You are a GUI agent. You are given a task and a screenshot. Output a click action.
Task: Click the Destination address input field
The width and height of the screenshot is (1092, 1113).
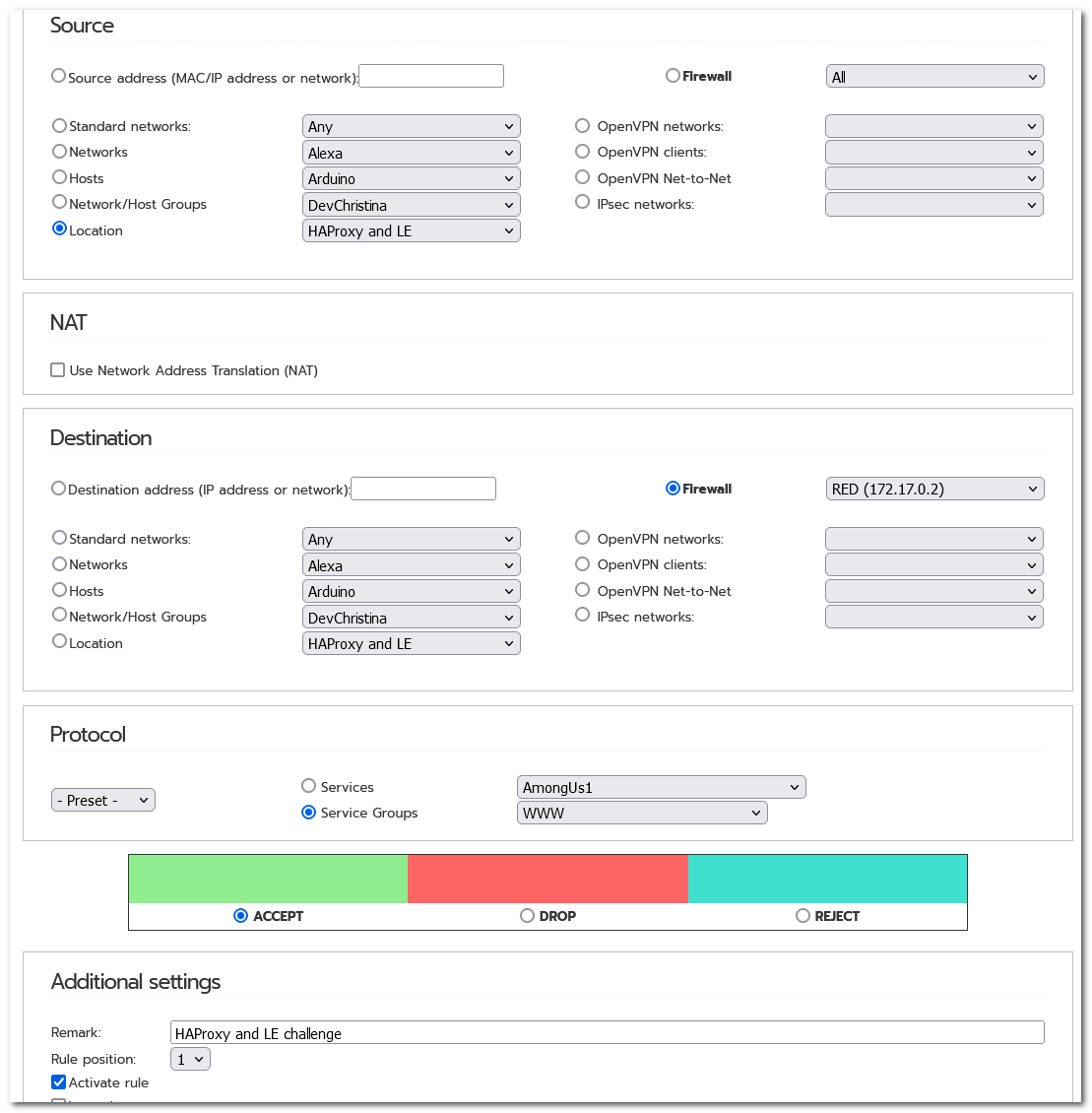pyautogui.click(x=423, y=490)
